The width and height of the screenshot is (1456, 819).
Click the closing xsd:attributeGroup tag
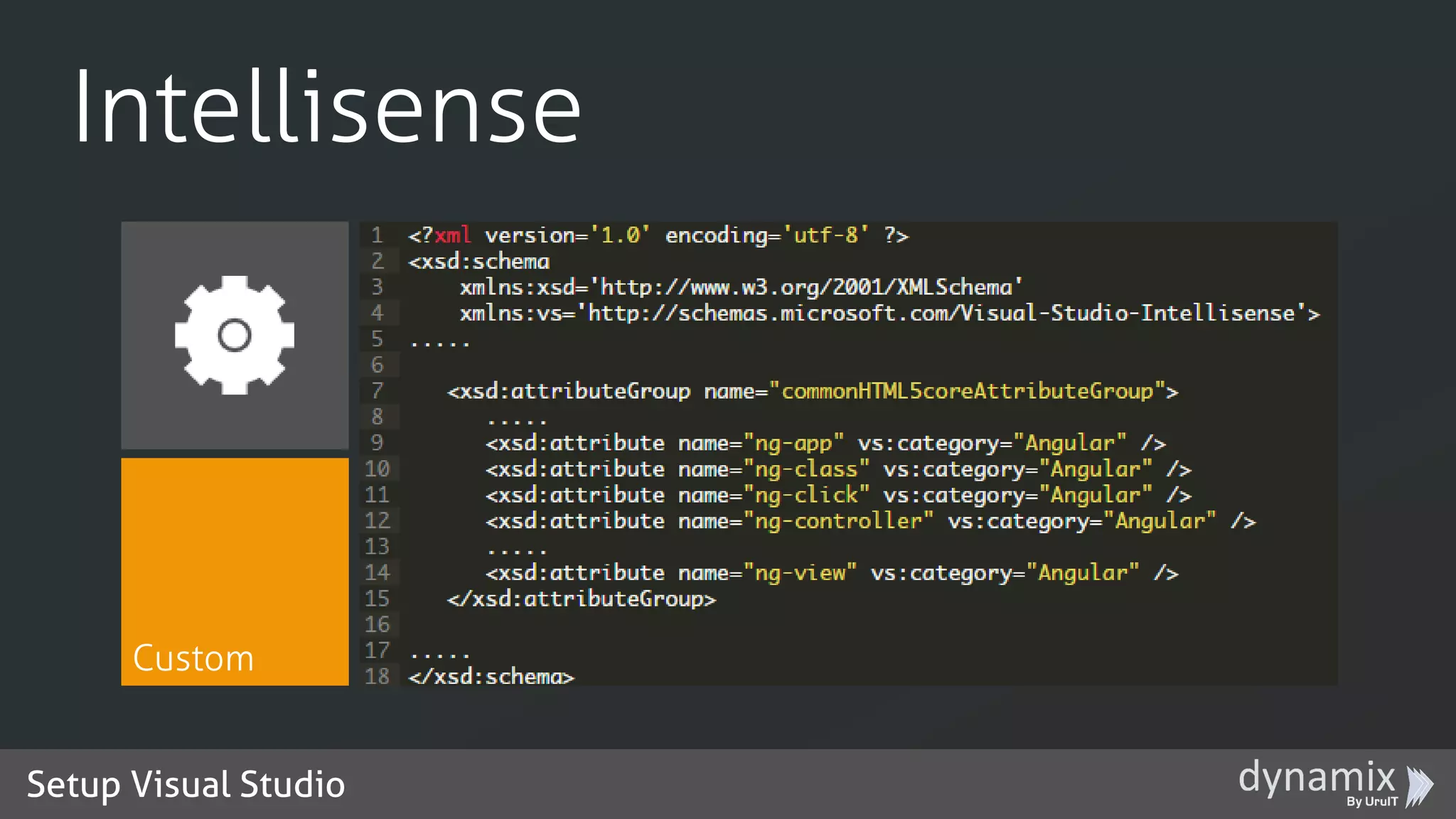pyautogui.click(x=582, y=599)
